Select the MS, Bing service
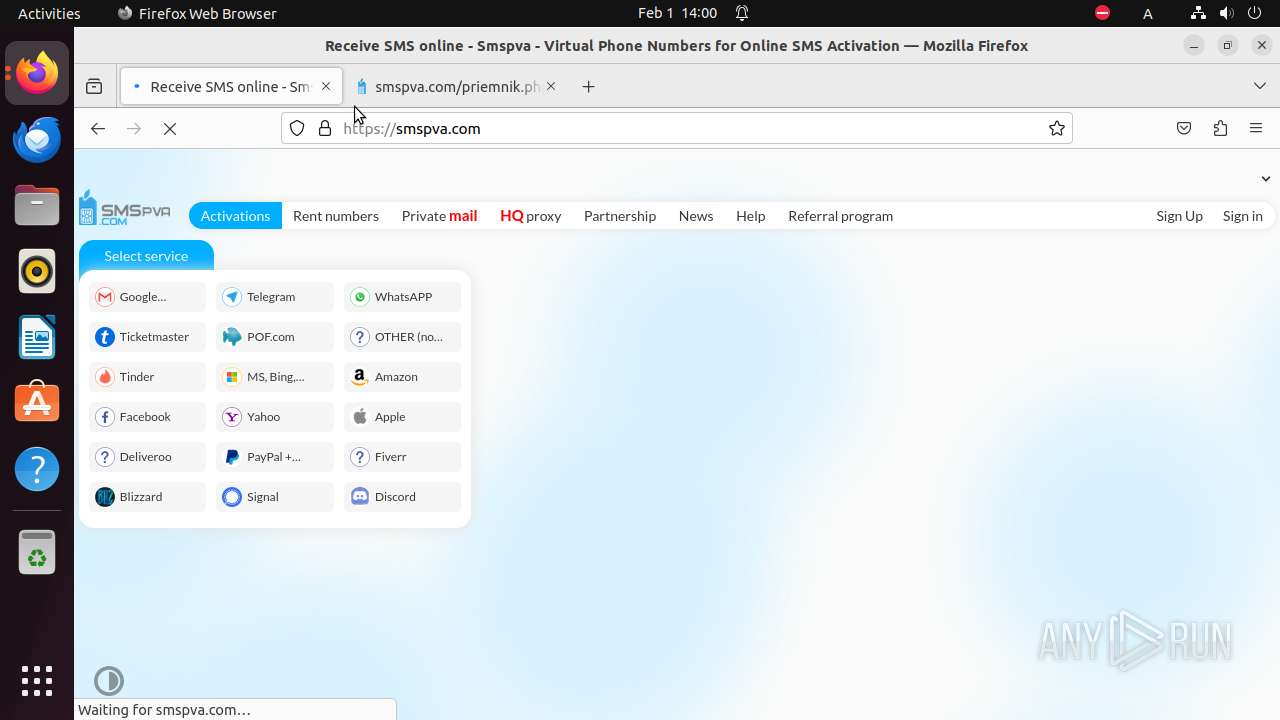 click(x=275, y=377)
